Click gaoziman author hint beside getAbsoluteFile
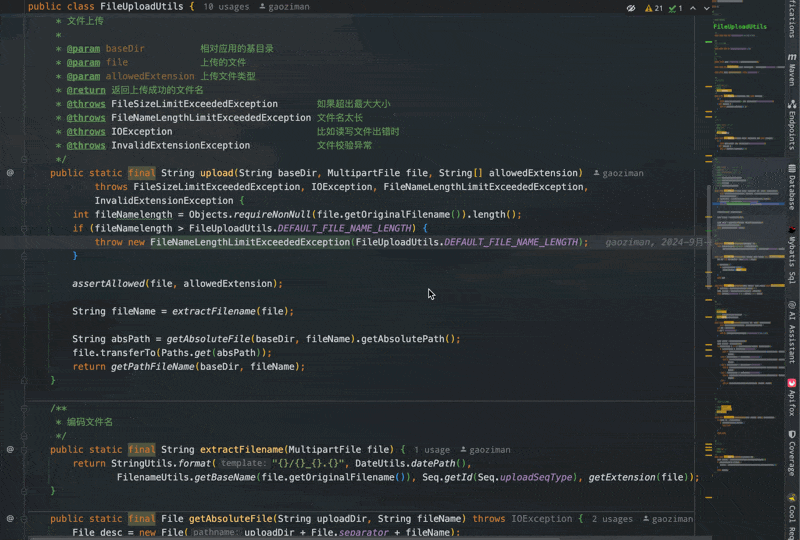 click(667, 519)
